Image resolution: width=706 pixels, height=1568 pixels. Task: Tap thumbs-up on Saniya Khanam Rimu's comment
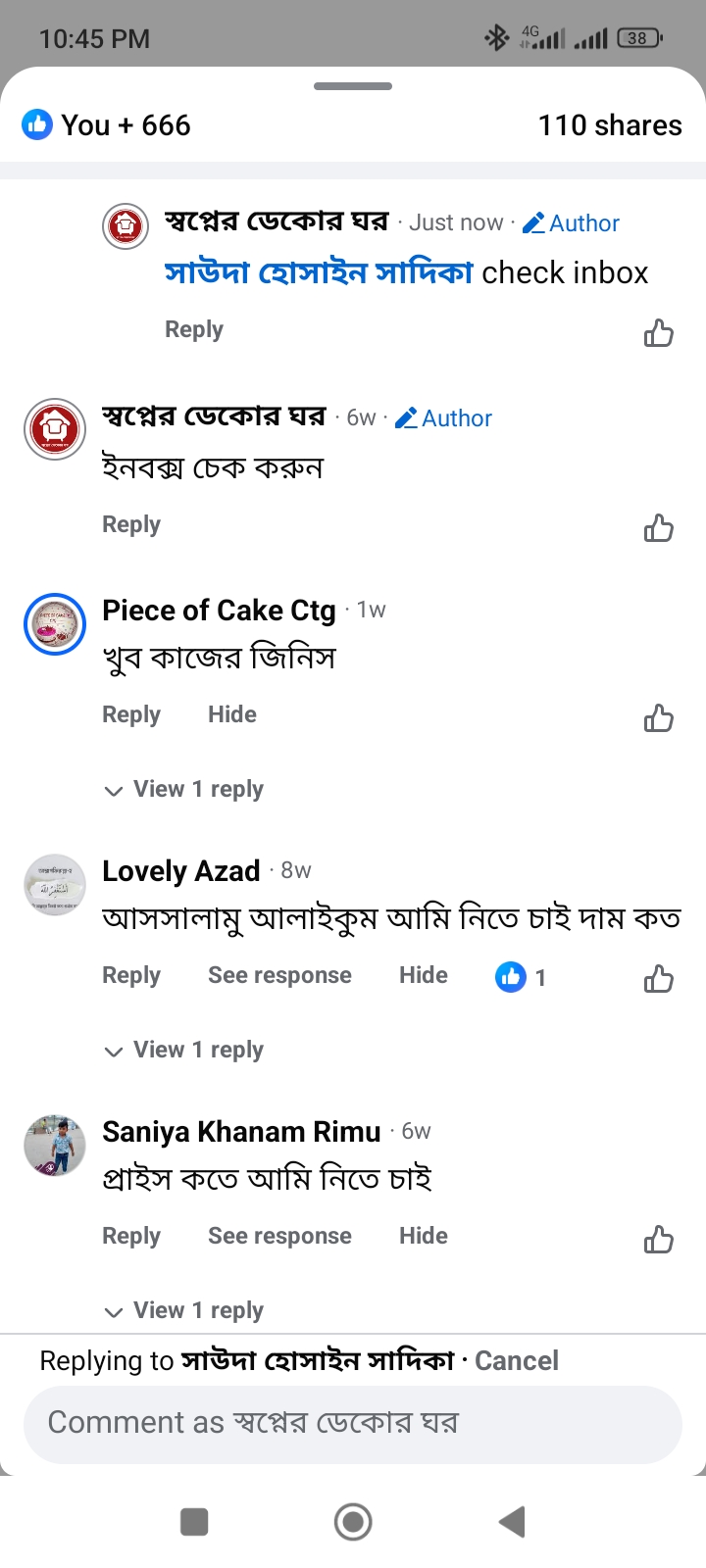658,1240
